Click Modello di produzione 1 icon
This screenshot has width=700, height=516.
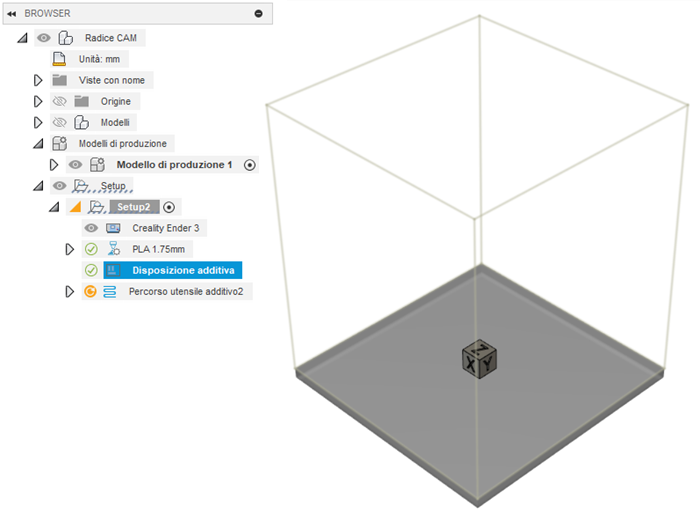tap(97, 165)
